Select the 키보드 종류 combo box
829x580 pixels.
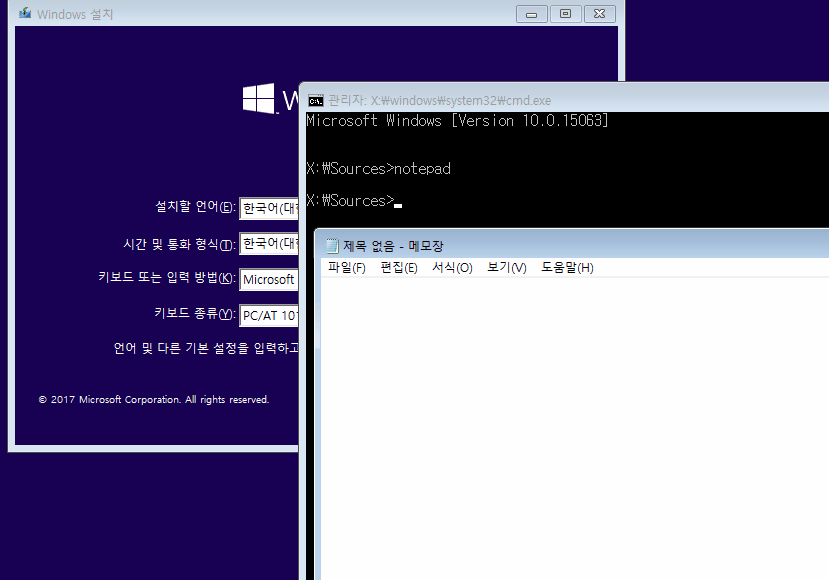click(x=270, y=316)
